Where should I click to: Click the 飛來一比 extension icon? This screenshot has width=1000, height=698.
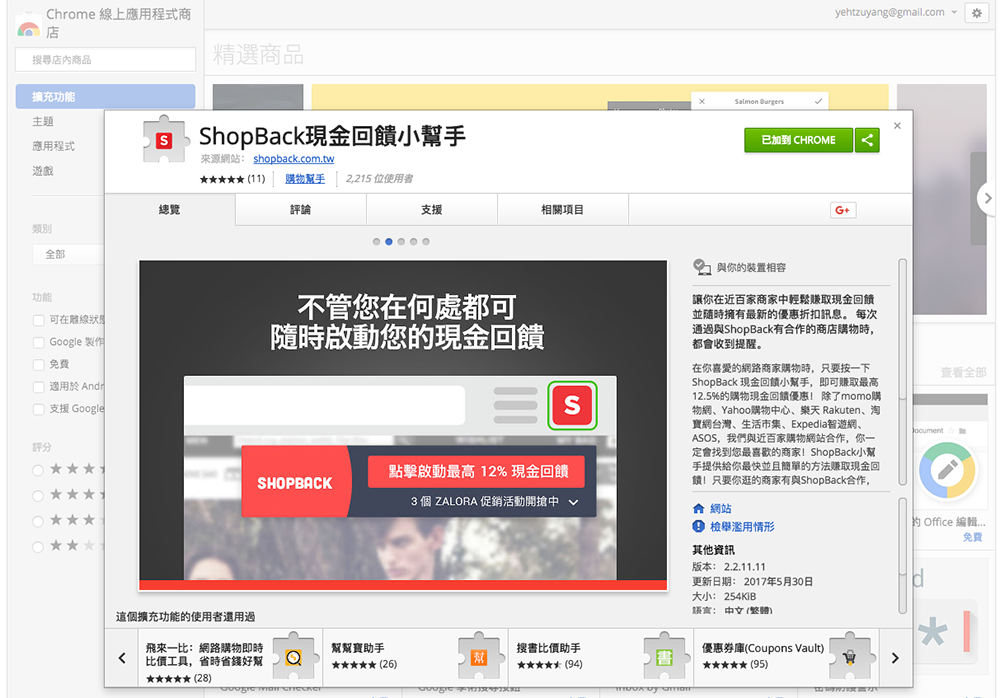(294, 656)
